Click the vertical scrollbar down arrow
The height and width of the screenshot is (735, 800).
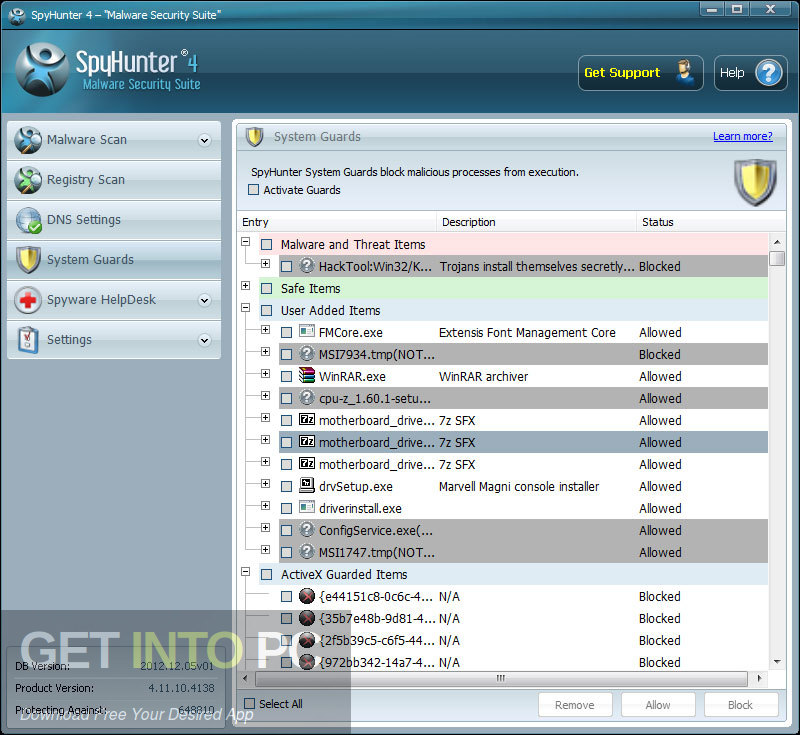tap(777, 662)
